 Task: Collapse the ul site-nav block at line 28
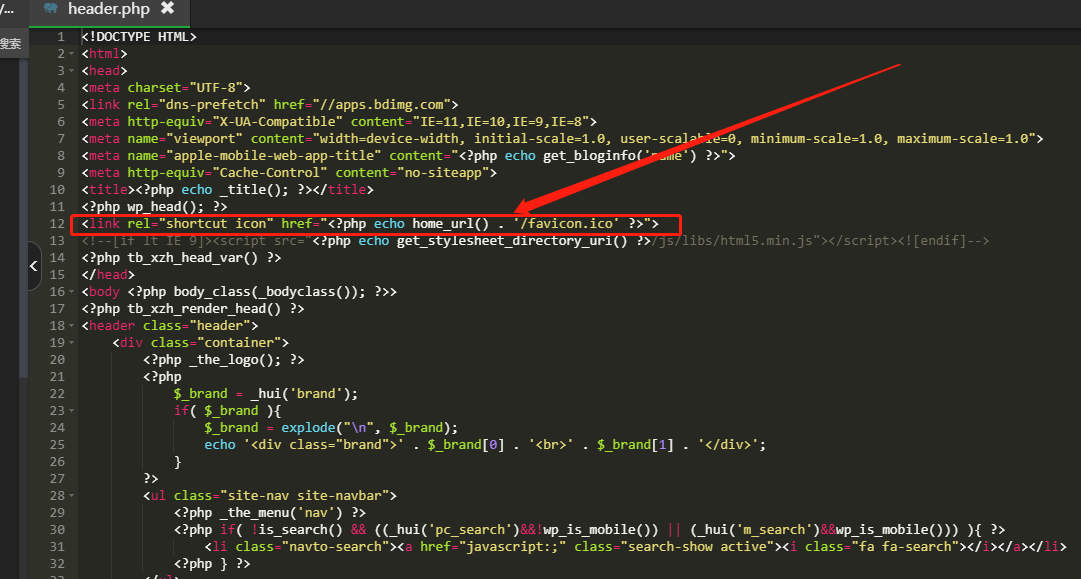pyautogui.click(x=72, y=496)
